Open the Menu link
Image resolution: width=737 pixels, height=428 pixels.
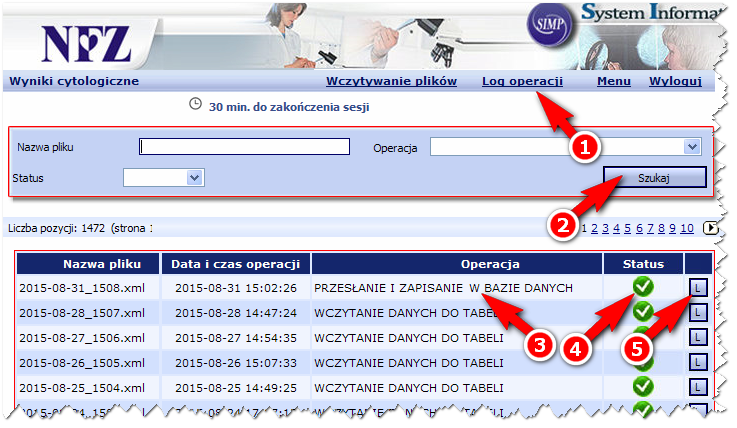[613, 81]
